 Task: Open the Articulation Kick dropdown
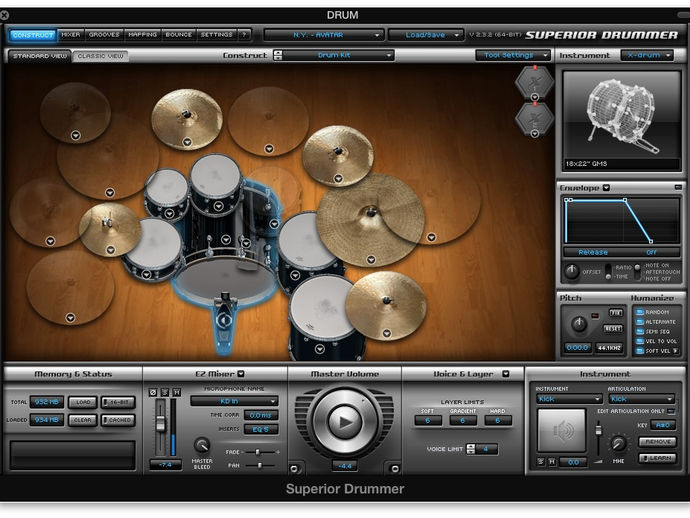pyautogui.click(x=642, y=399)
